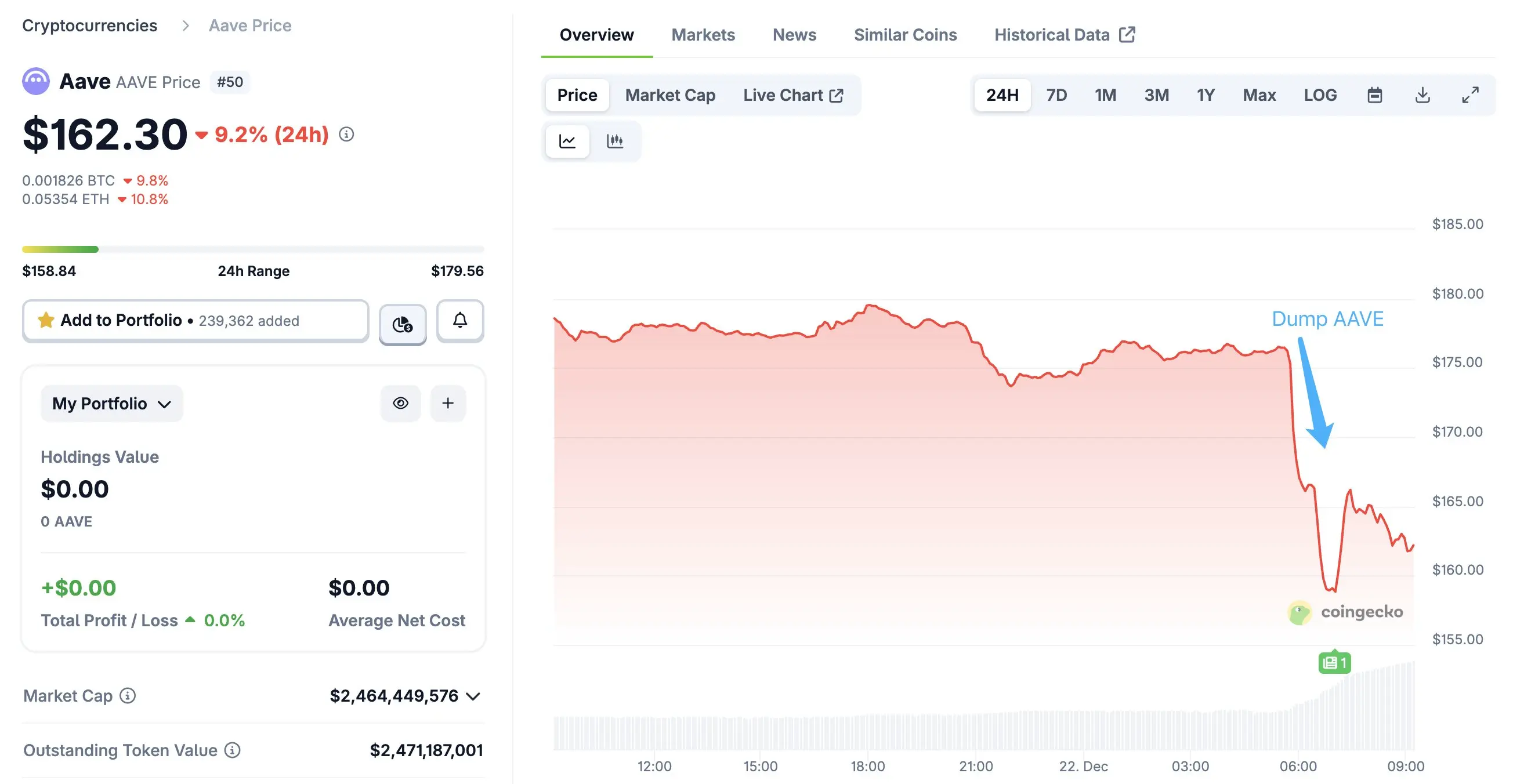The height and width of the screenshot is (784, 1513).
Task: Switch chart to Market Cap
Action: click(669, 95)
